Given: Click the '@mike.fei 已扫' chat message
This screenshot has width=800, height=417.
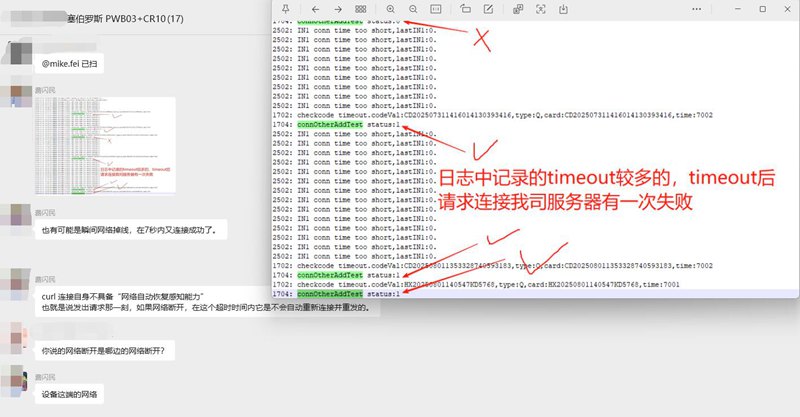Looking at the screenshot, I should point(69,64).
